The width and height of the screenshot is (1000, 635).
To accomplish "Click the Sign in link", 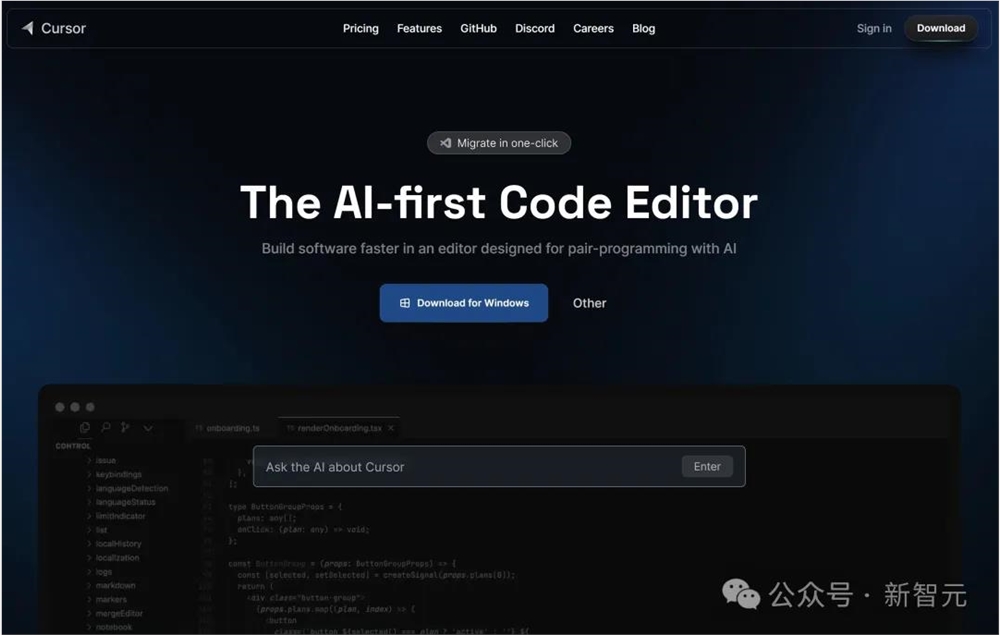I will click(874, 28).
